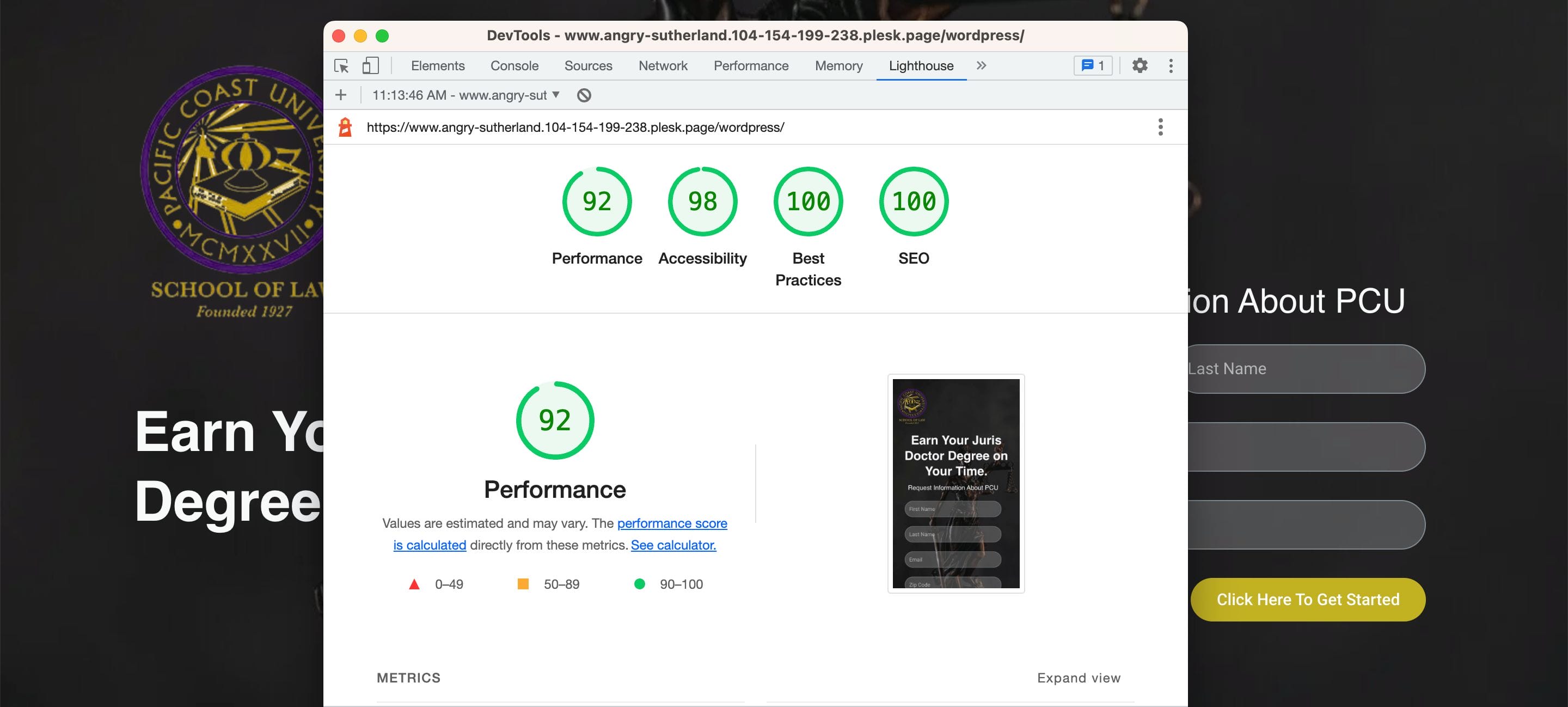
Task: Jump to SEO score gauge 100
Action: (913, 202)
